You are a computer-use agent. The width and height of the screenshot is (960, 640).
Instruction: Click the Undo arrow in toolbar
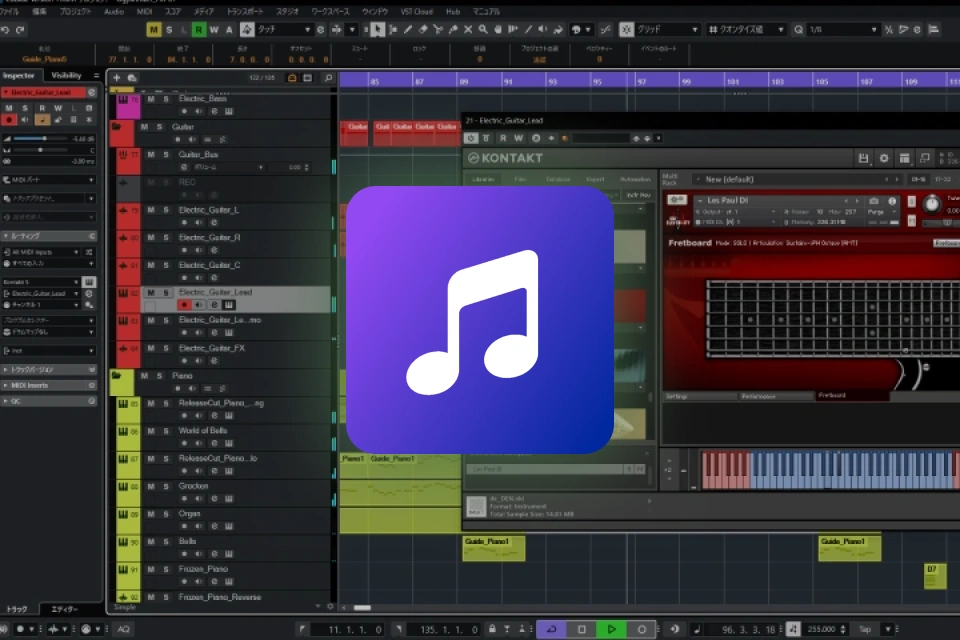tap(6, 29)
